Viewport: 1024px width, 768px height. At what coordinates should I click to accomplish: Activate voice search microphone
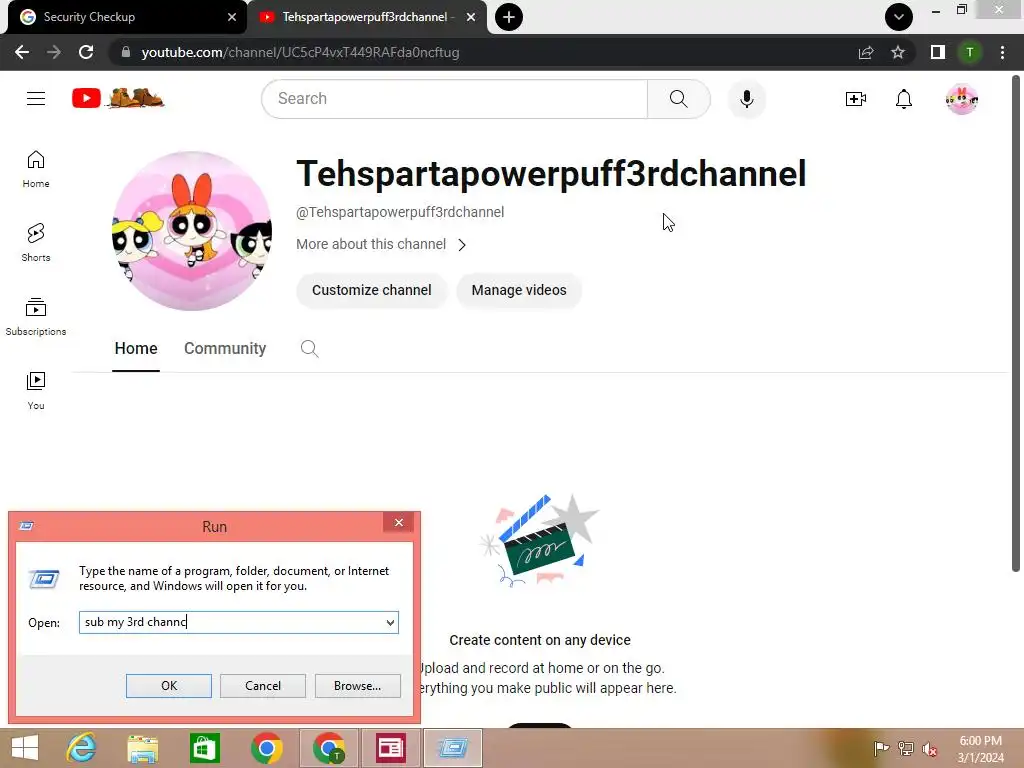pos(746,99)
